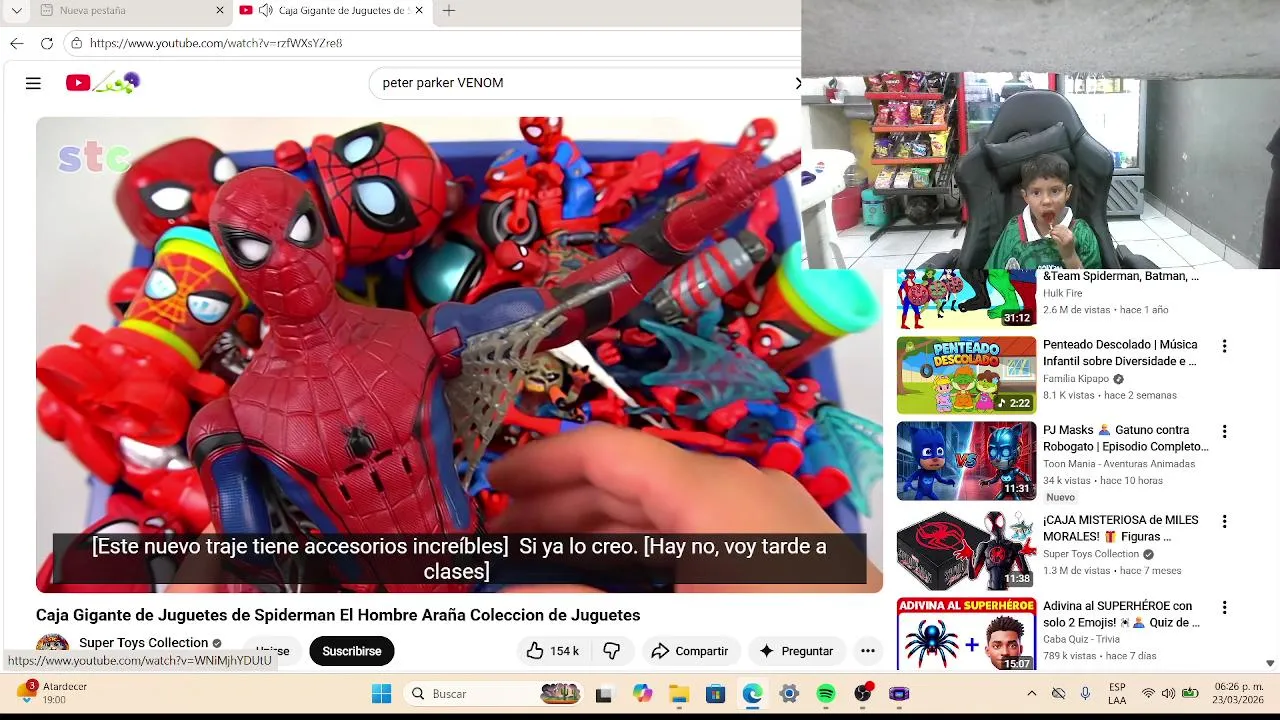Switch to Microsoft Edge in the taskbar
This screenshot has height=720, width=1280.
click(x=752, y=694)
